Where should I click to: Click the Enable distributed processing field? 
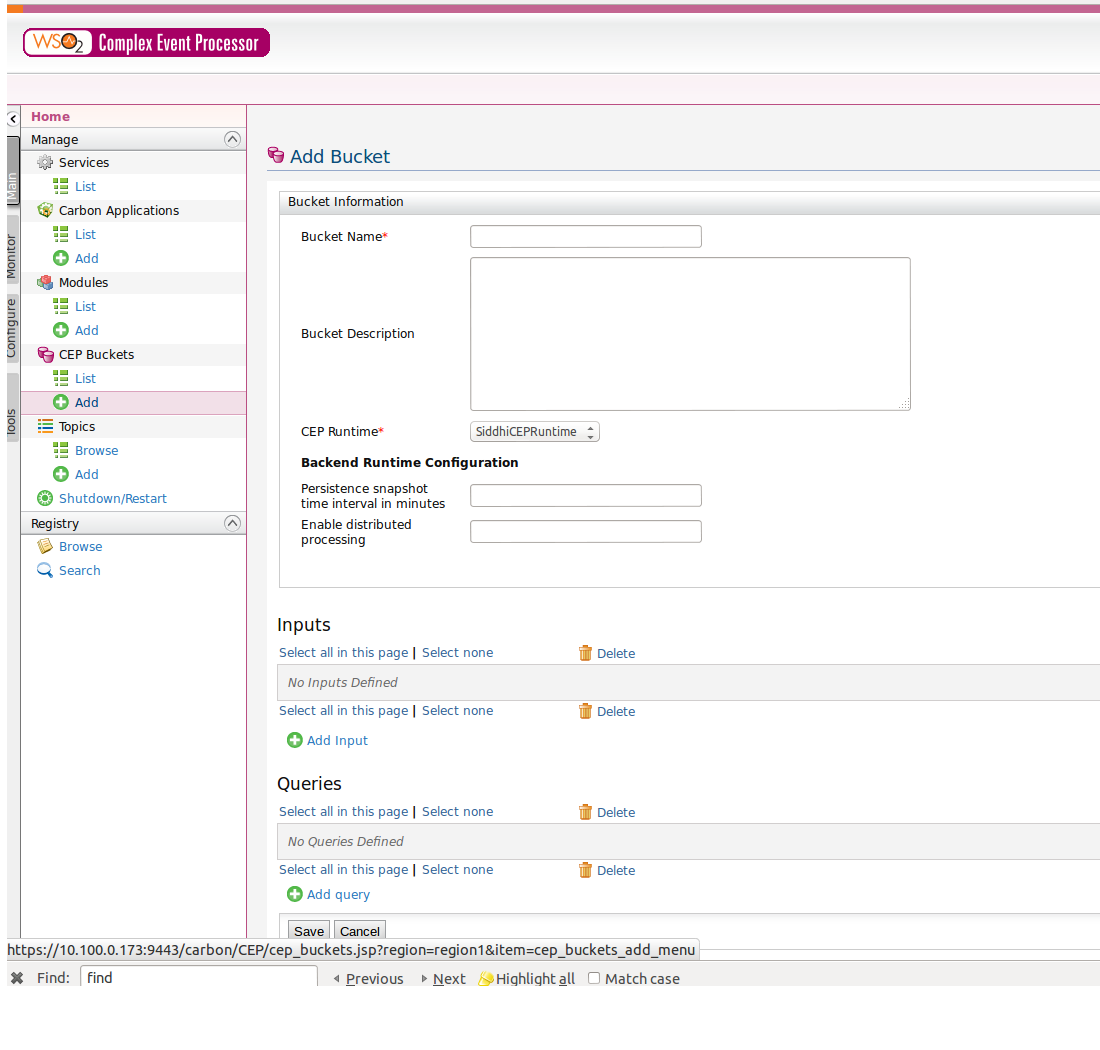click(586, 532)
